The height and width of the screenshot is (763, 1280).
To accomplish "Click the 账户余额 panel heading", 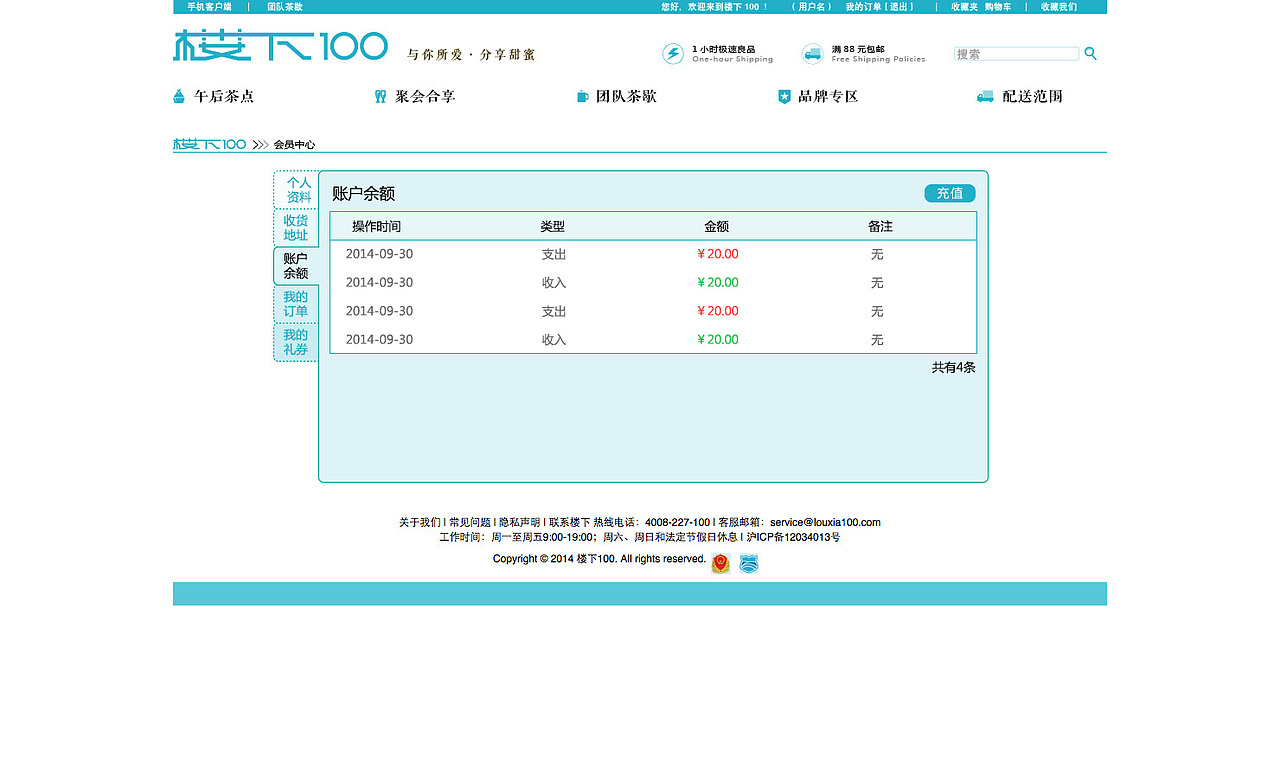I will coord(364,194).
